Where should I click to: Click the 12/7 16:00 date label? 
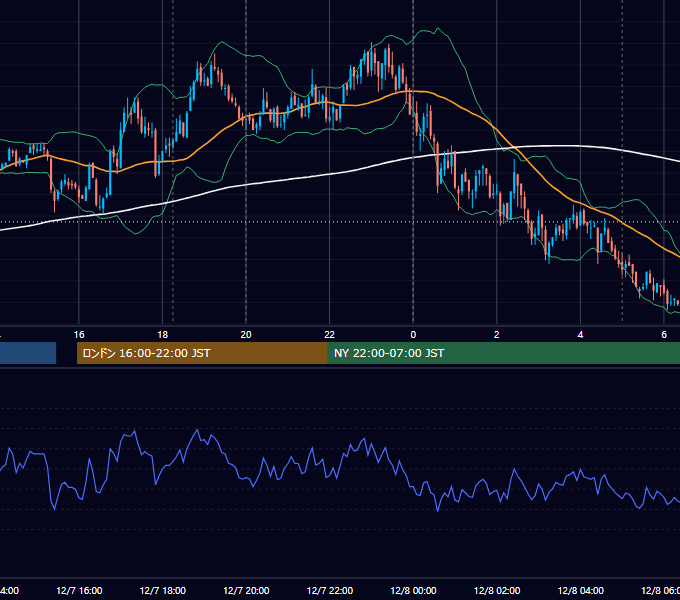[79, 590]
